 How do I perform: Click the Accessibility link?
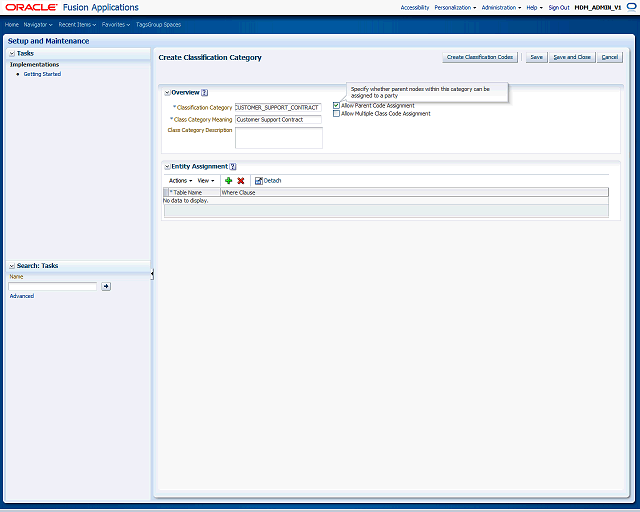click(x=415, y=7)
